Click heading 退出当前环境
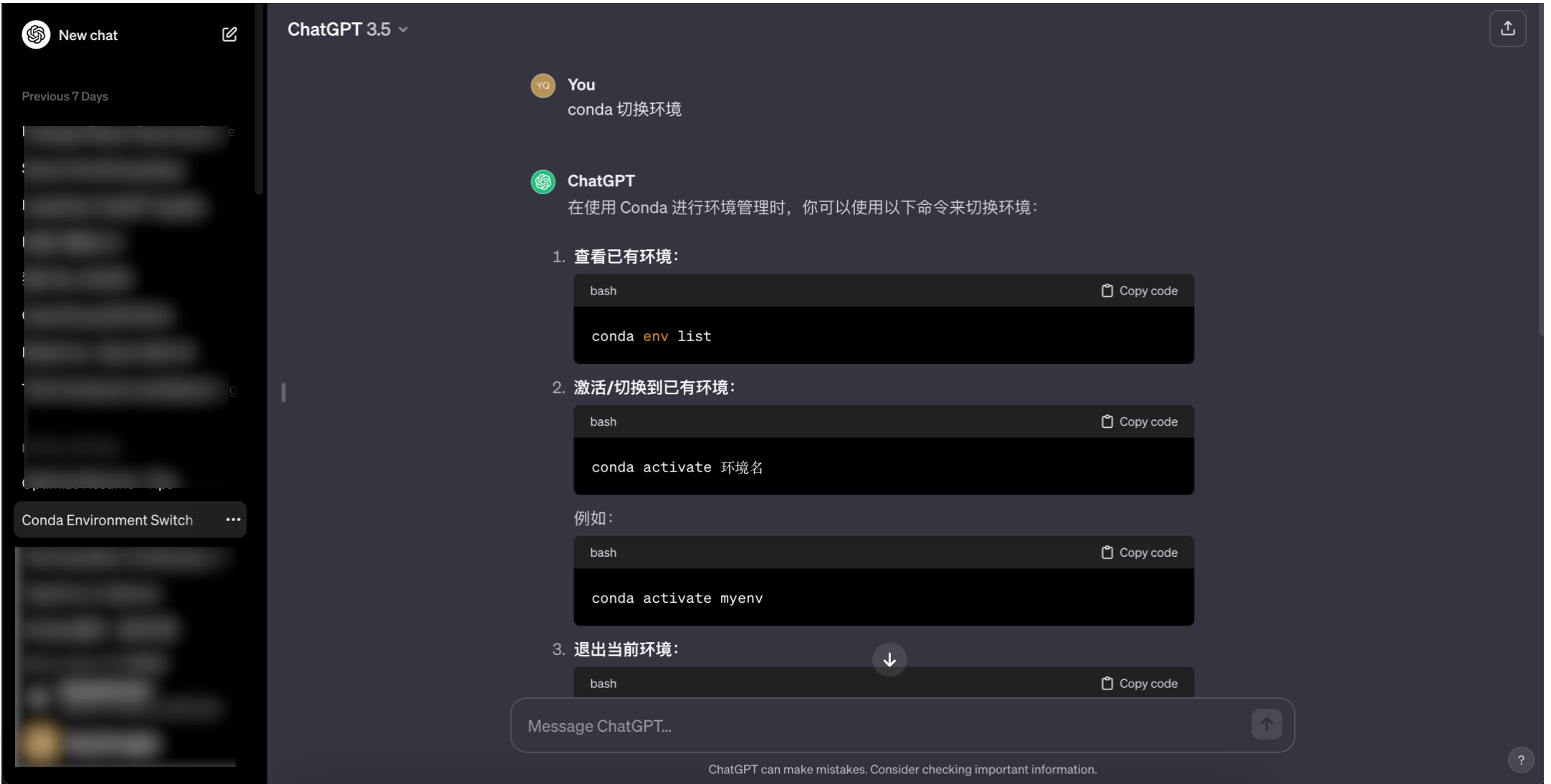Screen dimensions: 1551x784 (626, 649)
